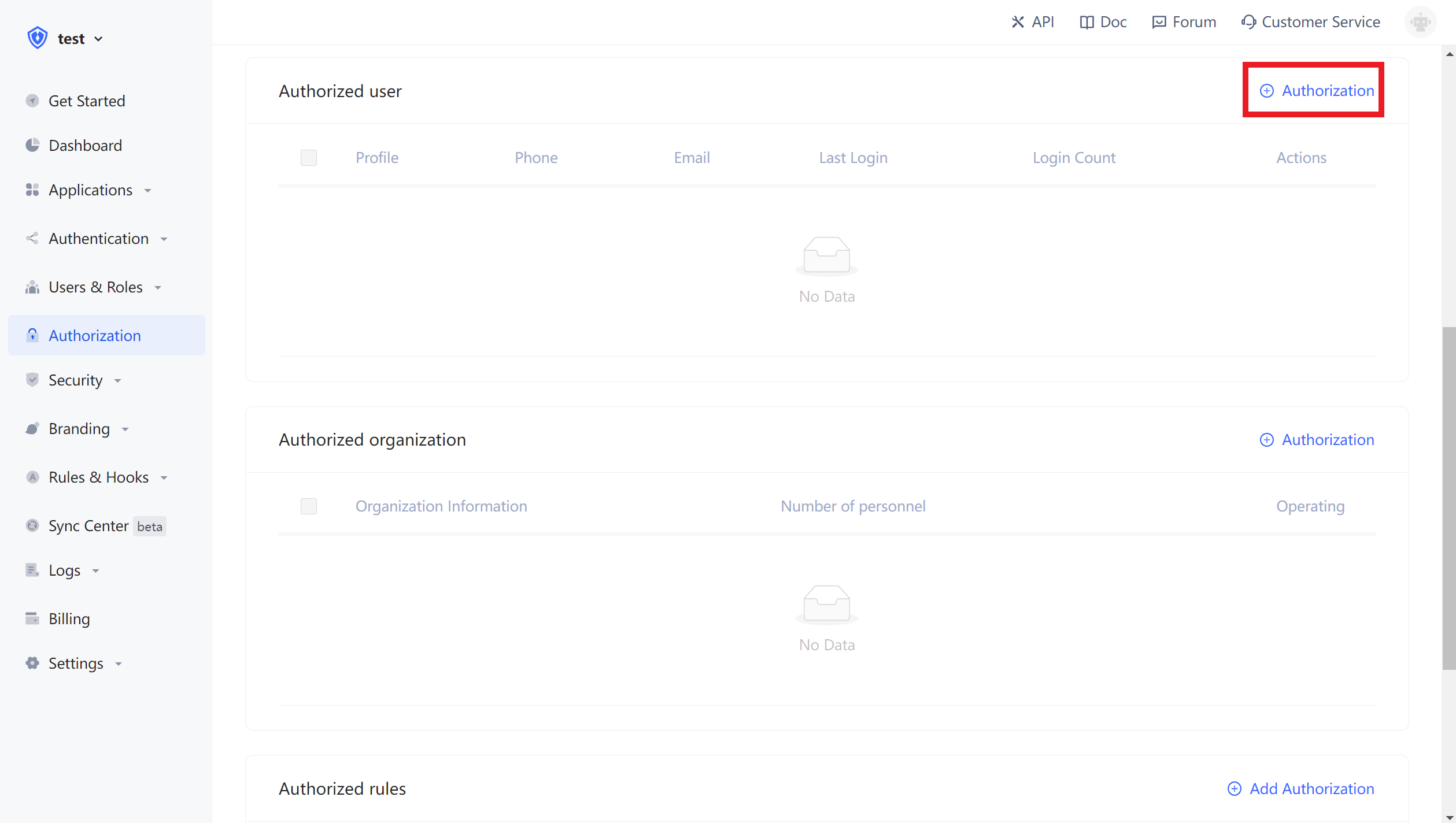Click the Customer Service headset icon
1456x823 pixels.
(x=1248, y=22)
